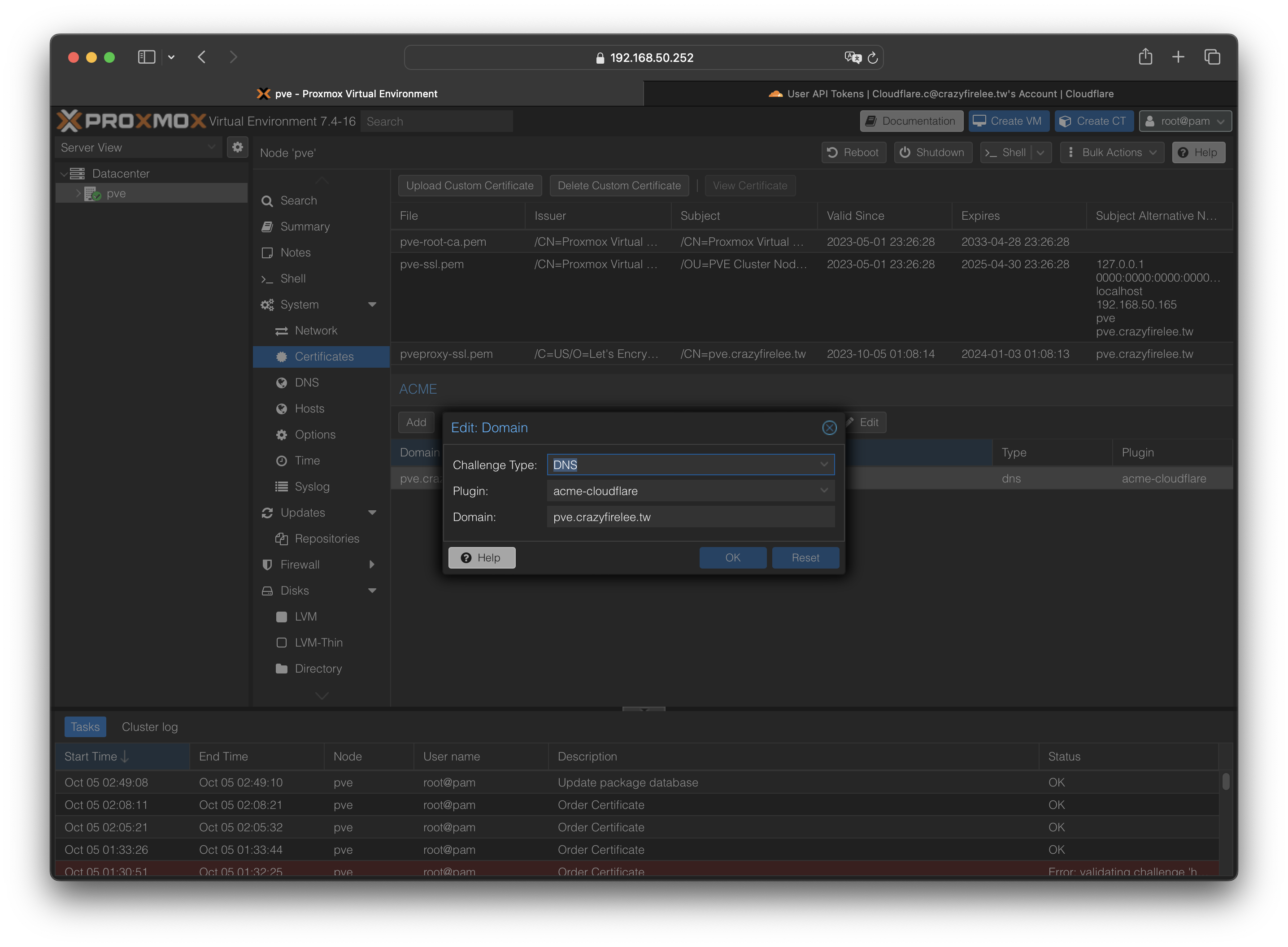Screen dimensions: 1288x947
Task: Open Safari's share icon
Action: point(1144,57)
